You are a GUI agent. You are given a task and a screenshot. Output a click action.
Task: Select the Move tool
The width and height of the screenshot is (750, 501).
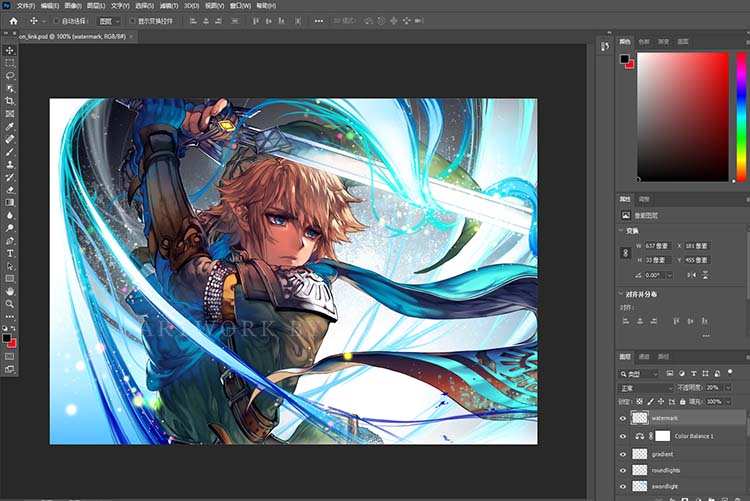click(x=10, y=50)
